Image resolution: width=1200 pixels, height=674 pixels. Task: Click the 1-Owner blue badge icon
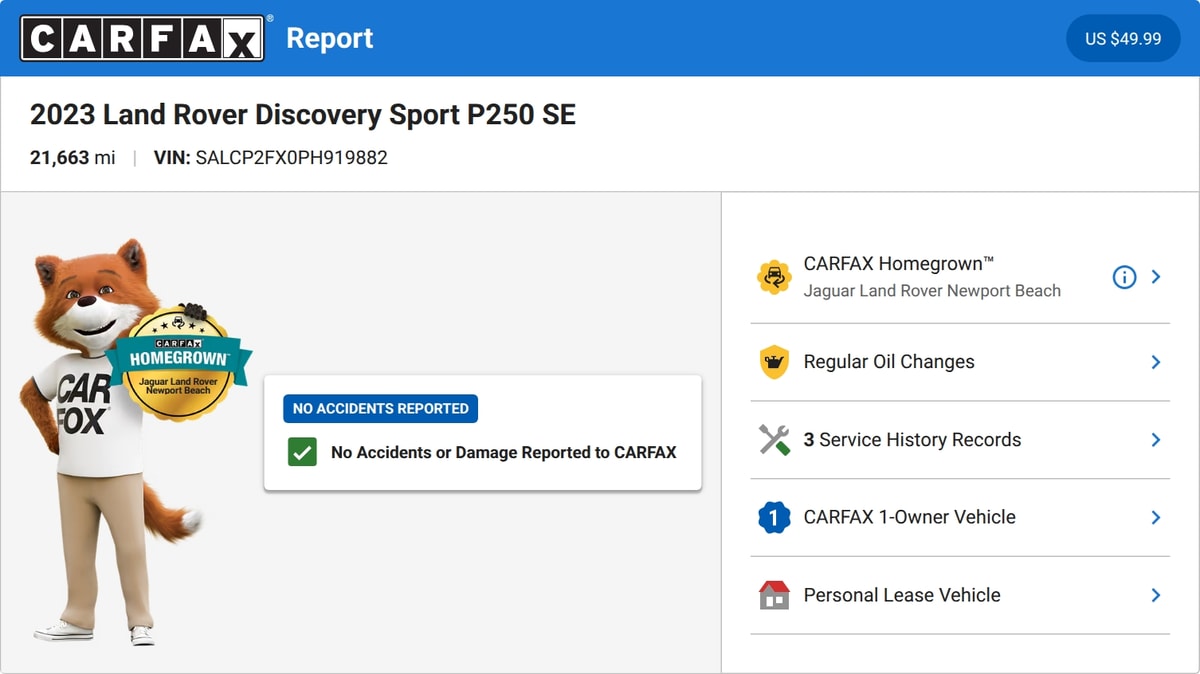774,517
